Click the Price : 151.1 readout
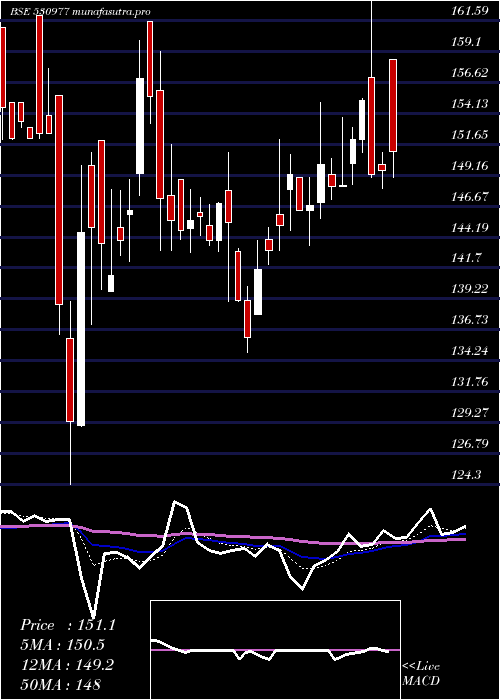Image resolution: width=500 pixels, height=700 pixels. 68,625
